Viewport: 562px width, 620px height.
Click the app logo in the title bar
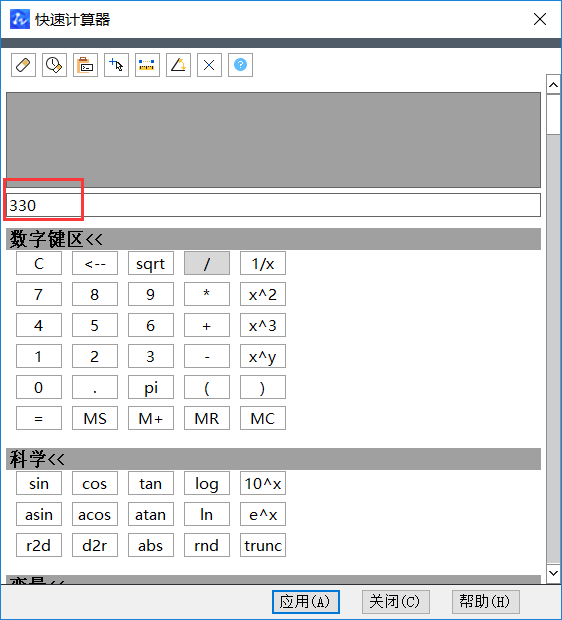[x=20, y=19]
